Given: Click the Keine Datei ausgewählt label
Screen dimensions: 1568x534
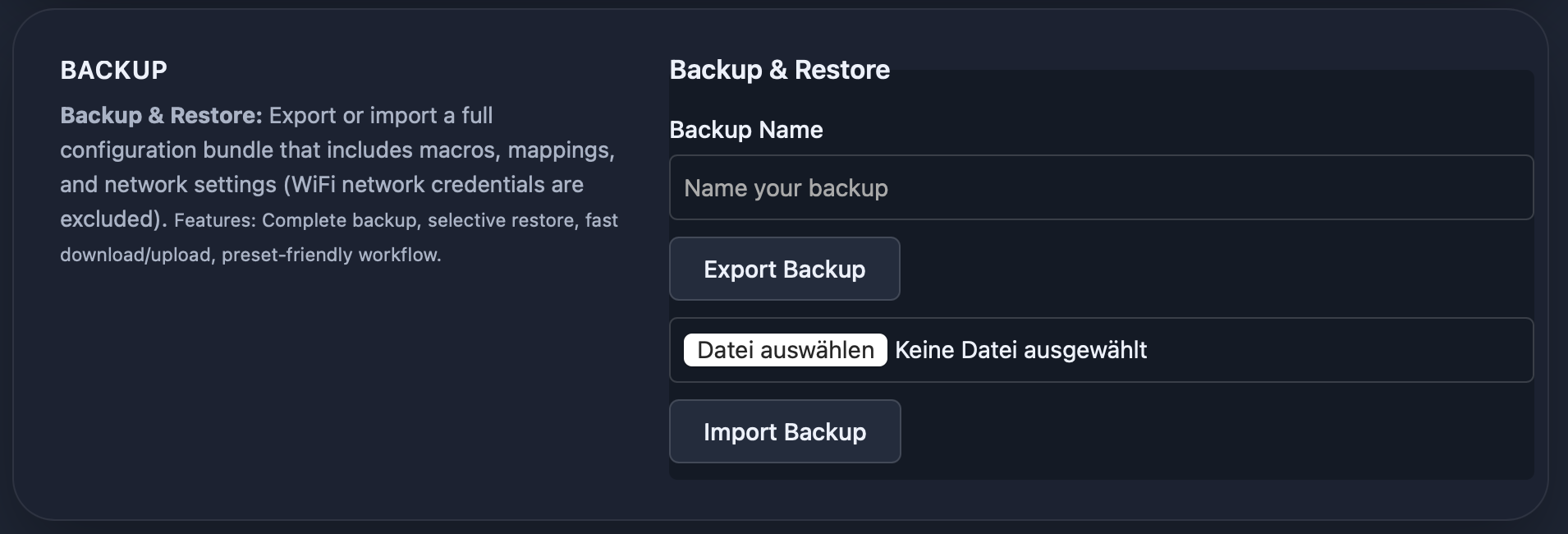Looking at the screenshot, I should pos(1020,350).
